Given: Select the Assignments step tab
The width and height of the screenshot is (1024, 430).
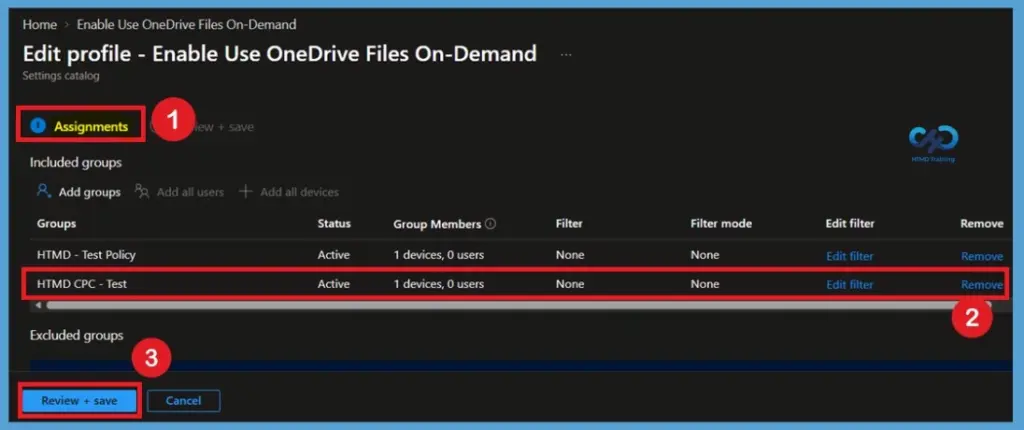Looking at the screenshot, I should pos(91,127).
